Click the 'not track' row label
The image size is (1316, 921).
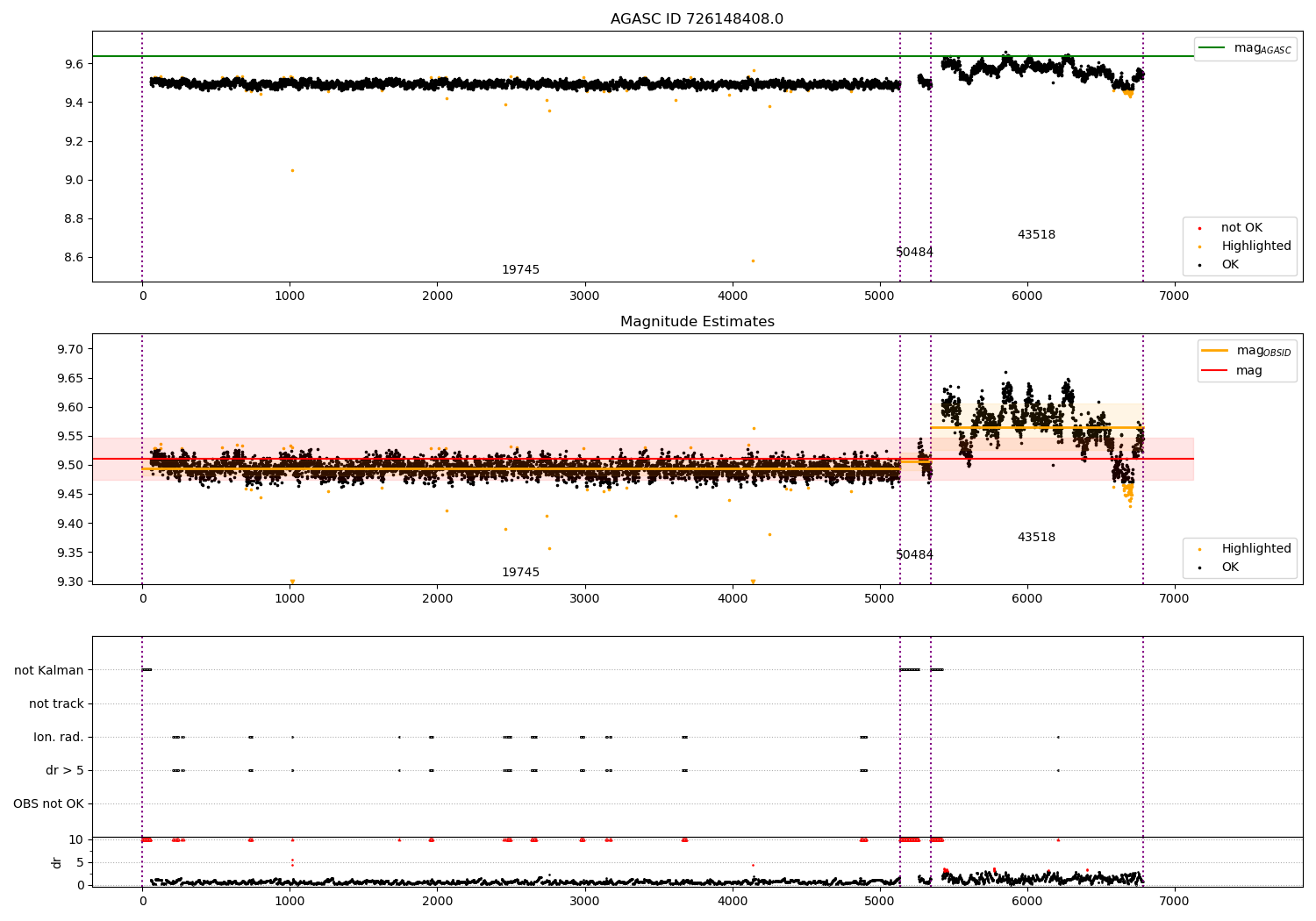tap(56, 703)
